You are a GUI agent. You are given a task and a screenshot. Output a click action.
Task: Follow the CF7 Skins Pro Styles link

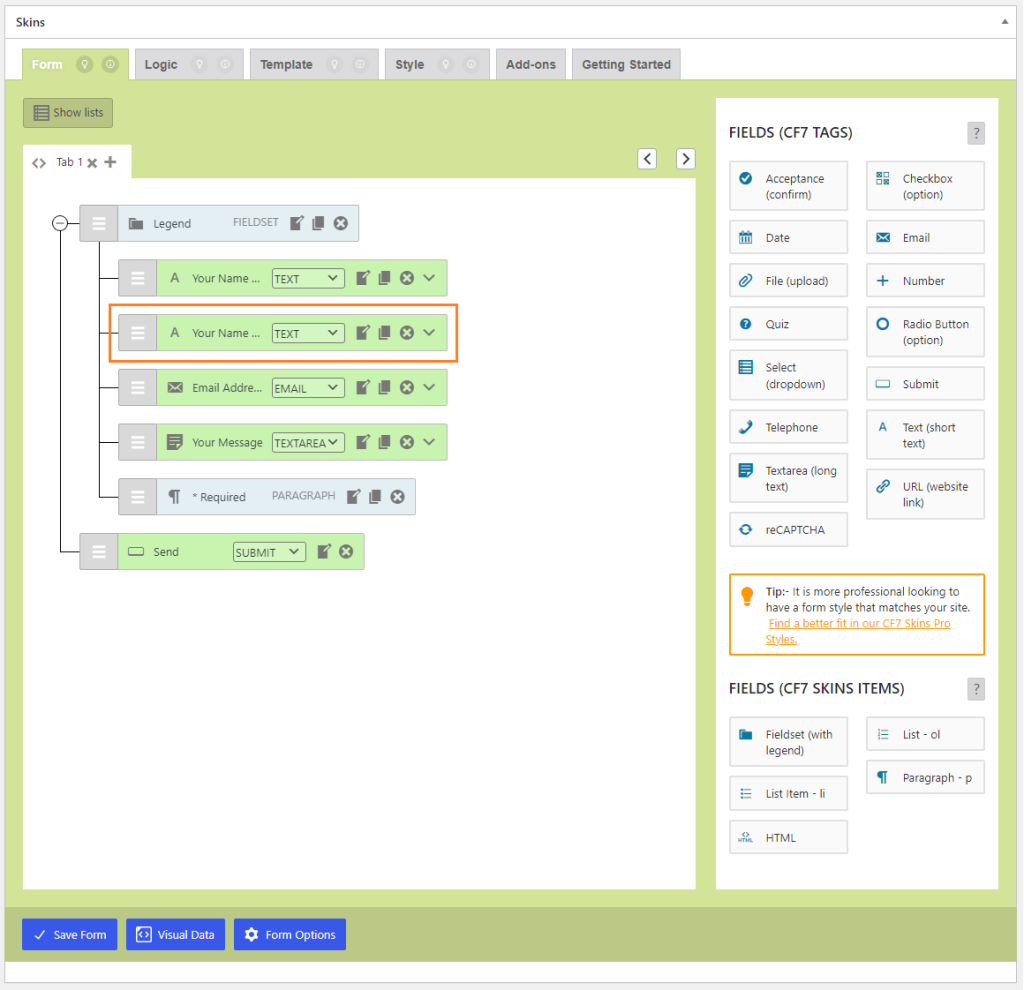[858, 631]
